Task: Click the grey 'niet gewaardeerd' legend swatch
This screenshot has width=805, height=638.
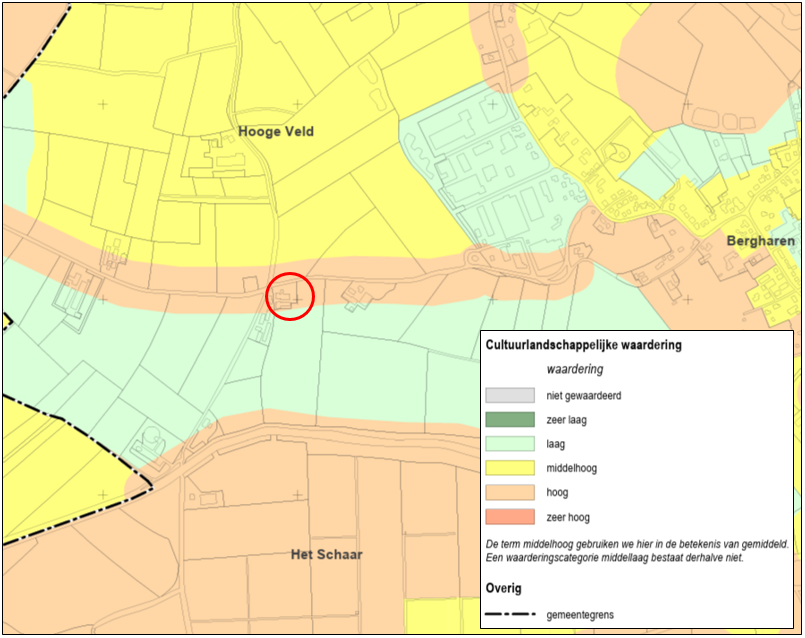Action: point(510,395)
